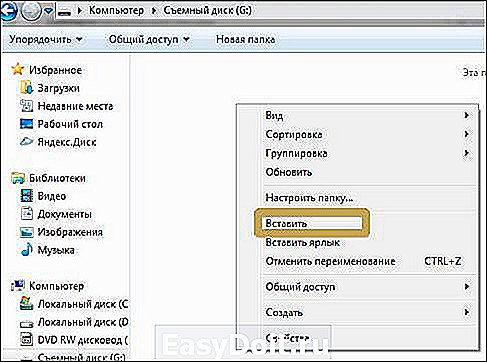This screenshot has width=487, height=362.
Task: Select Избранное in the navigation pane
Action: point(55,70)
